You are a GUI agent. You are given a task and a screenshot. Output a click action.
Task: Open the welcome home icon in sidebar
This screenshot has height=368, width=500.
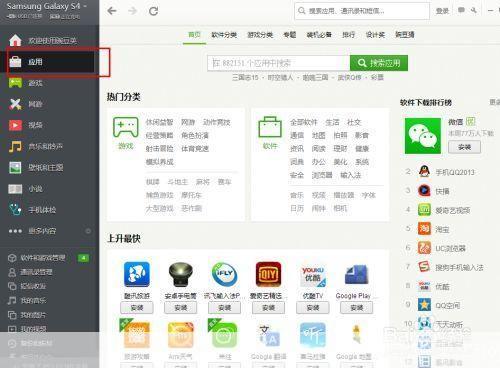(15, 40)
